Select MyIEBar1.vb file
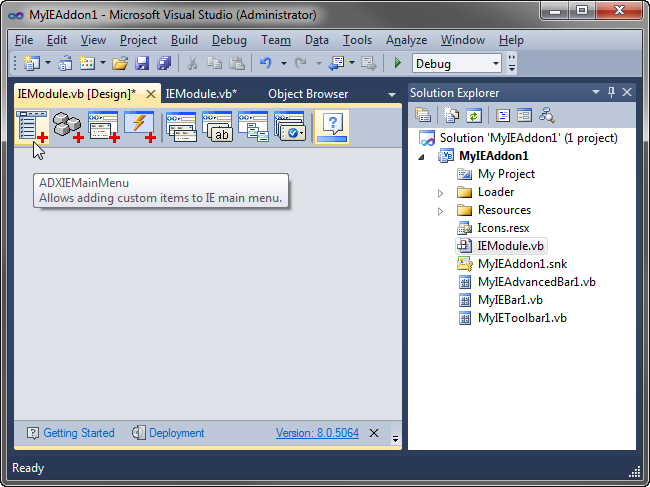This screenshot has width=650, height=487. (510, 300)
